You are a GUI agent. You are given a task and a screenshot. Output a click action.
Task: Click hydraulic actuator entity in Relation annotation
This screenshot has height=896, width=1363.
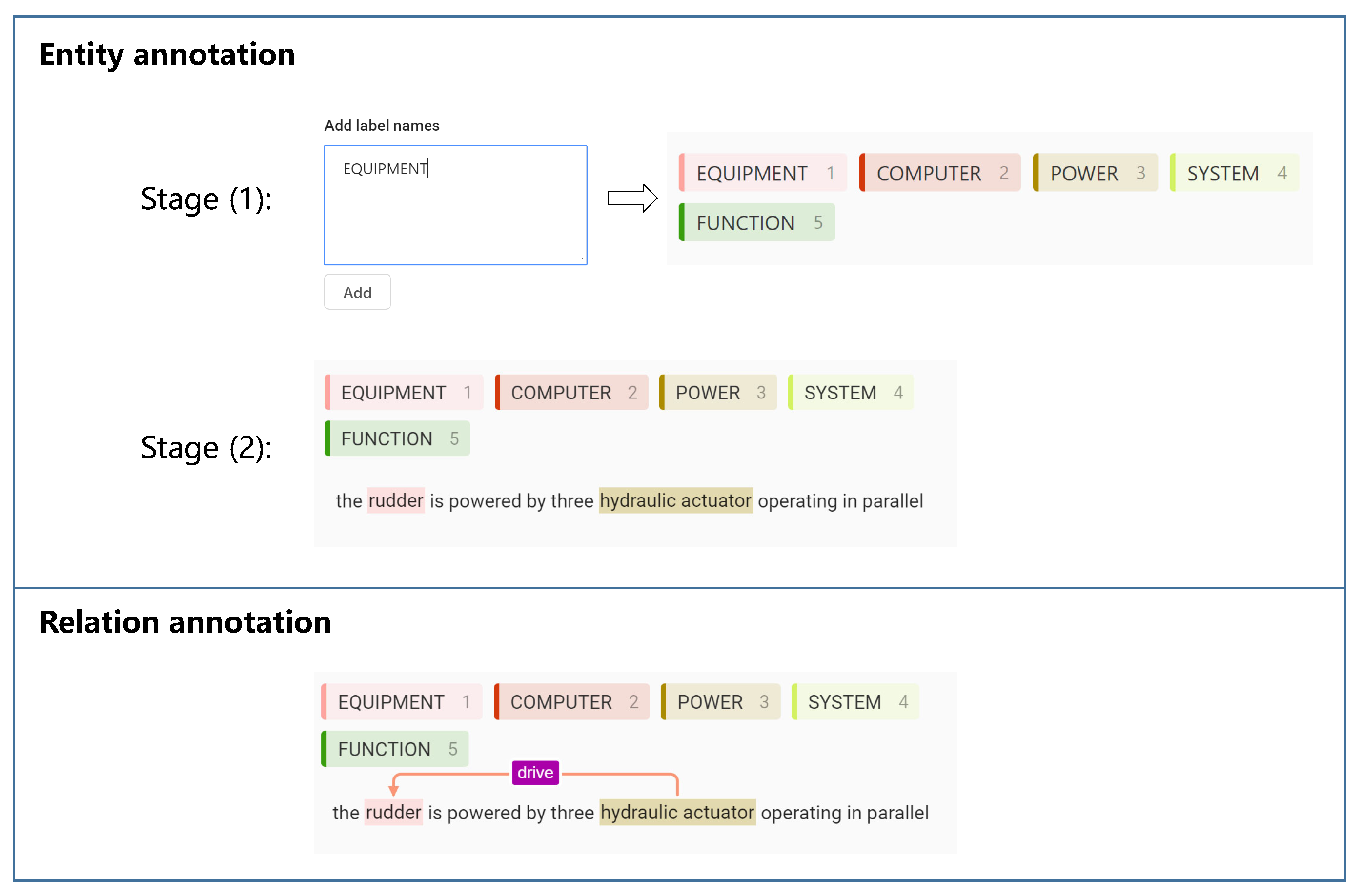(677, 812)
